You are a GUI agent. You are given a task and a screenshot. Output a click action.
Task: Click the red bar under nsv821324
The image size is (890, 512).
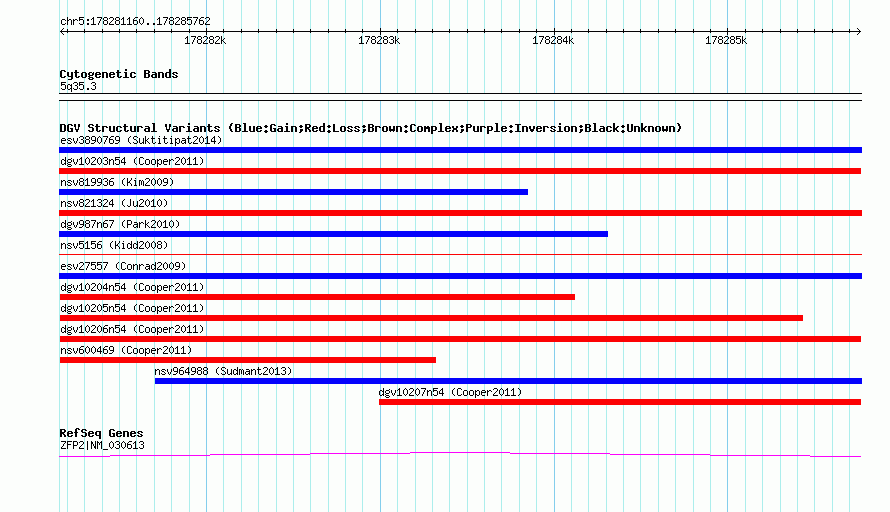tap(460, 213)
